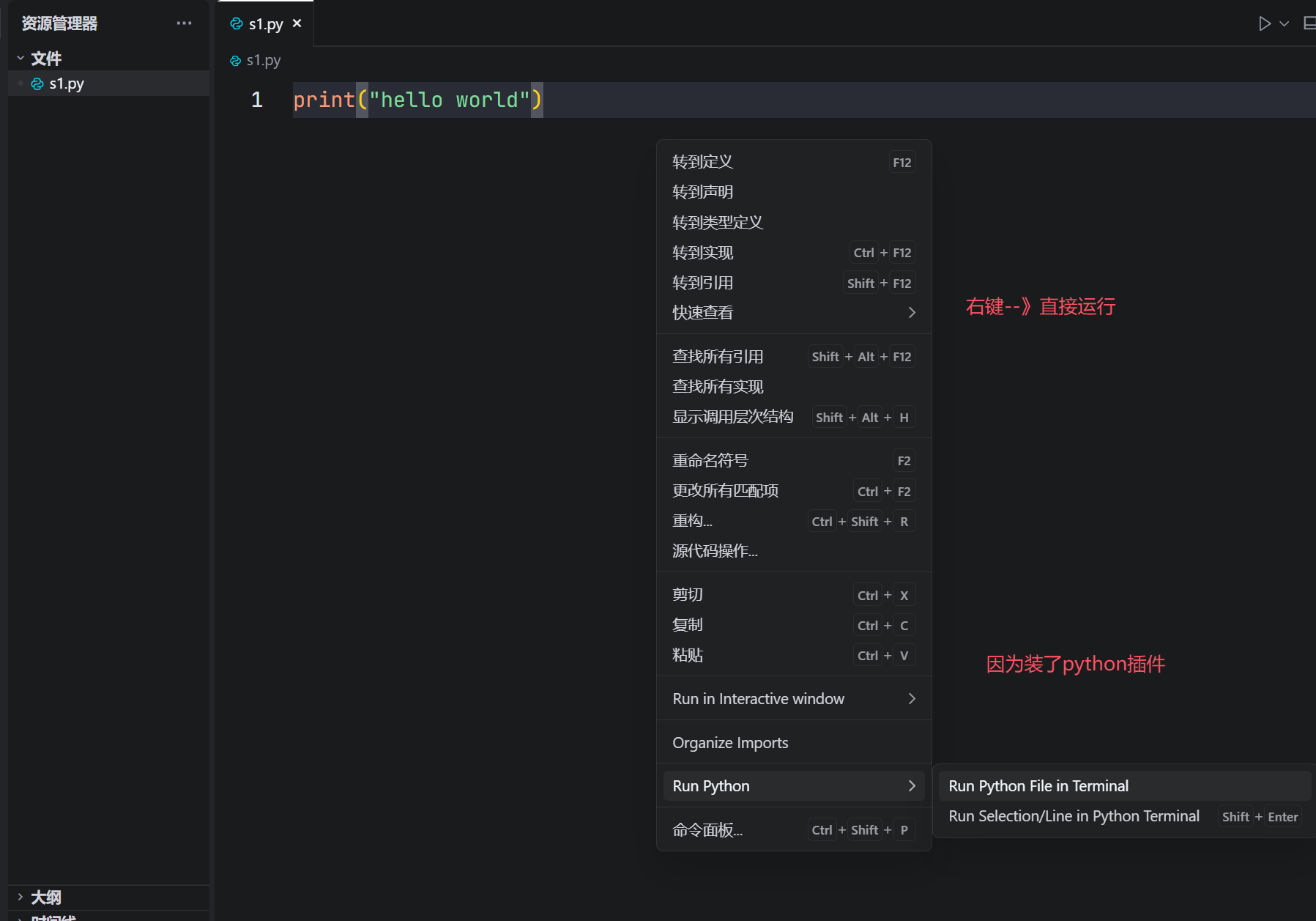Image resolution: width=1316 pixels, height=921 pixels.
Task: Expand the Run in Interactive window arrow
Action: (x=912, y=699)
